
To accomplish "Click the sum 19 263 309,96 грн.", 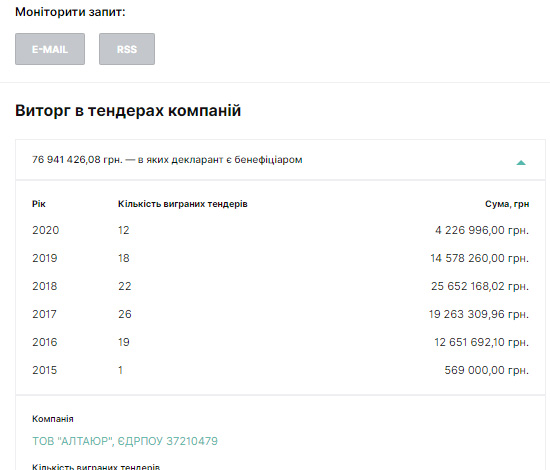I will pyautogui.click(x=479, y=314).
